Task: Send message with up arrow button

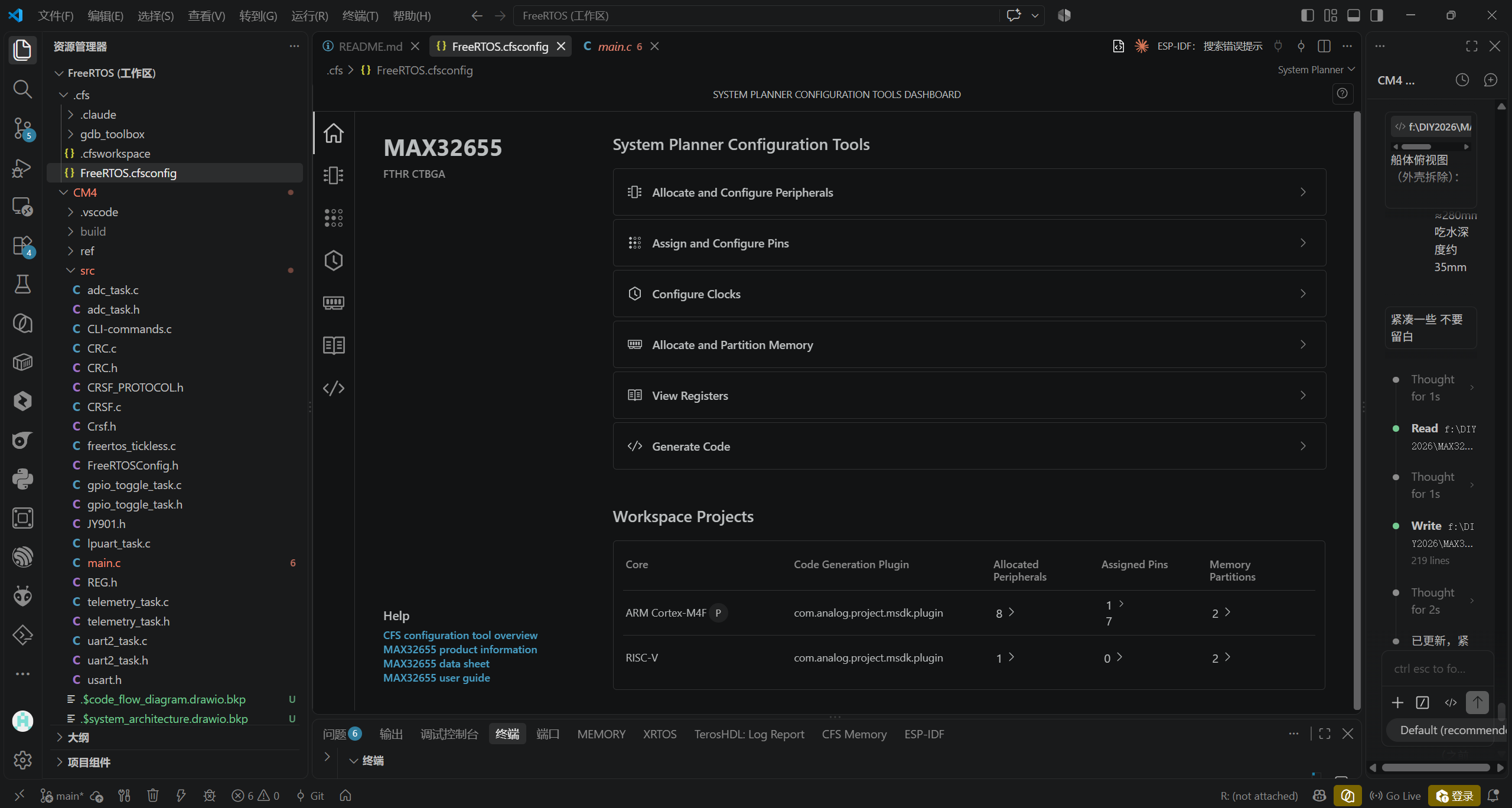Action: tap(1478, 702)
